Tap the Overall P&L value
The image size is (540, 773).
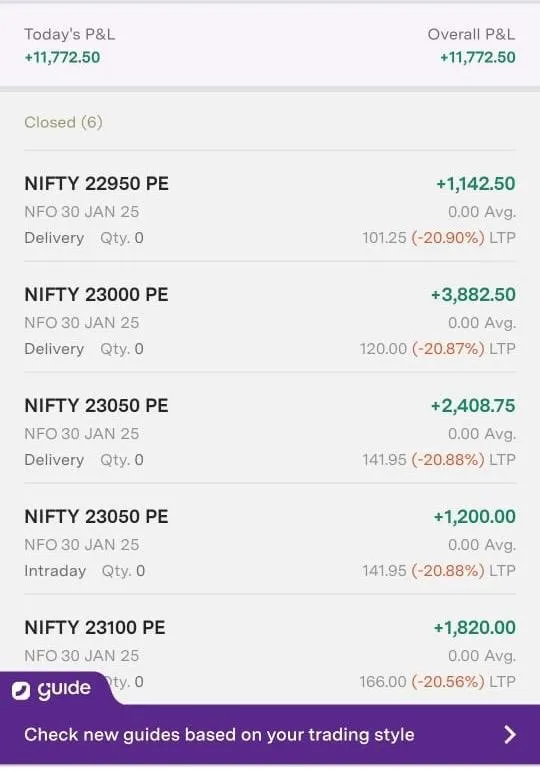point(477,57)
